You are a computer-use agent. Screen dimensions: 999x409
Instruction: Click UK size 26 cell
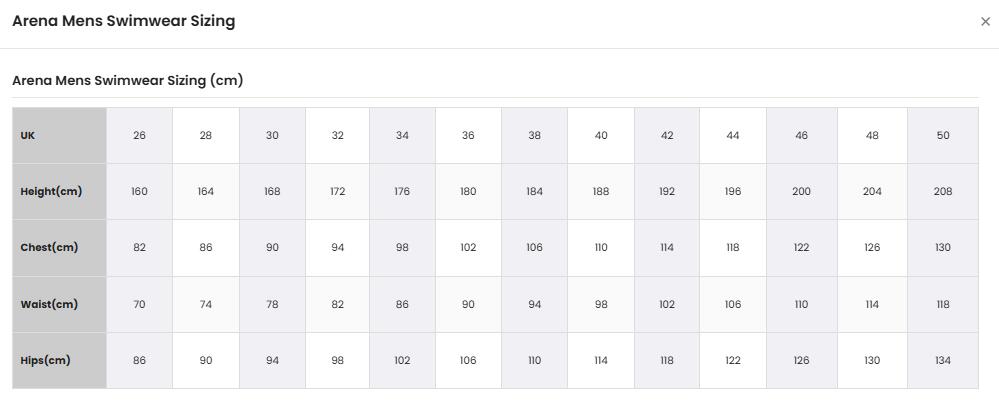140,135
